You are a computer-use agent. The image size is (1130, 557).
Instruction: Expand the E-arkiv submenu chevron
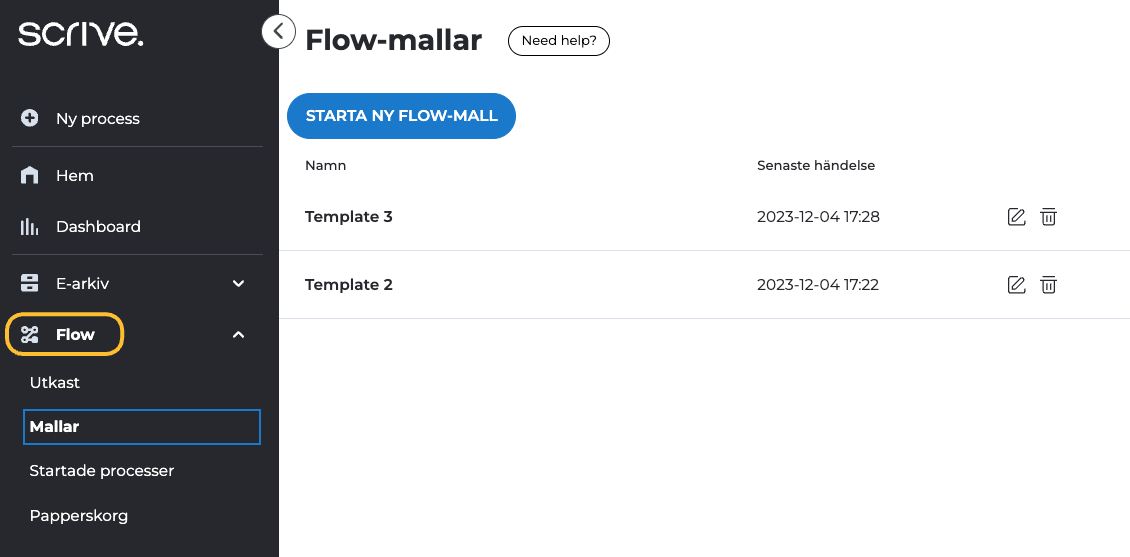click(x=239, y=284)
